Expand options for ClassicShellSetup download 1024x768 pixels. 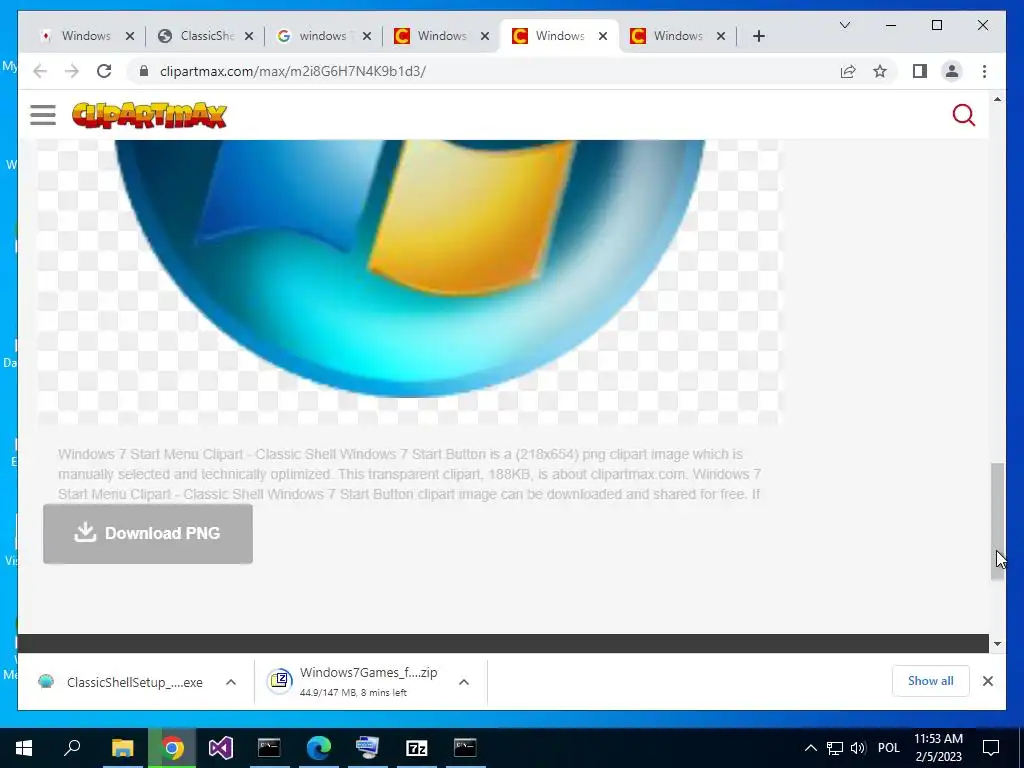pos(231,682)
